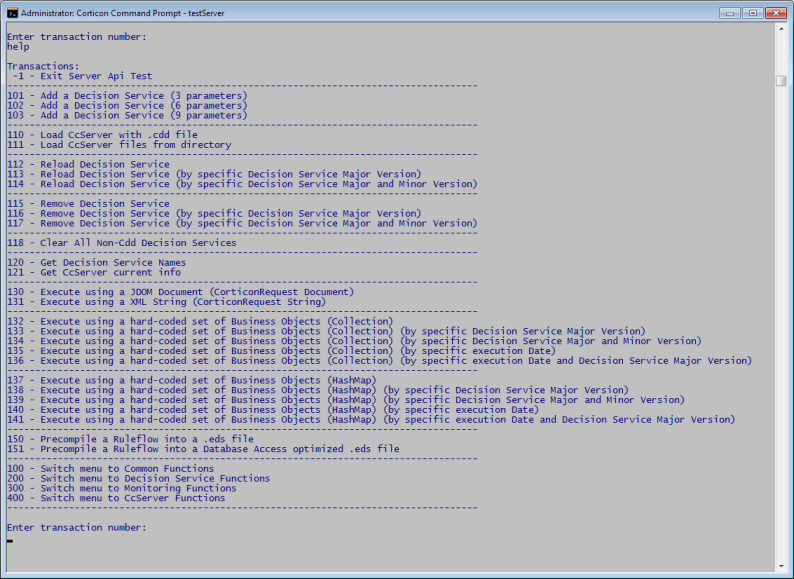The image size is (794, 579).
Task: Click line '100 - Switch menu to Common Functions'
Action: pyautogui.click(x=110, y=469)
